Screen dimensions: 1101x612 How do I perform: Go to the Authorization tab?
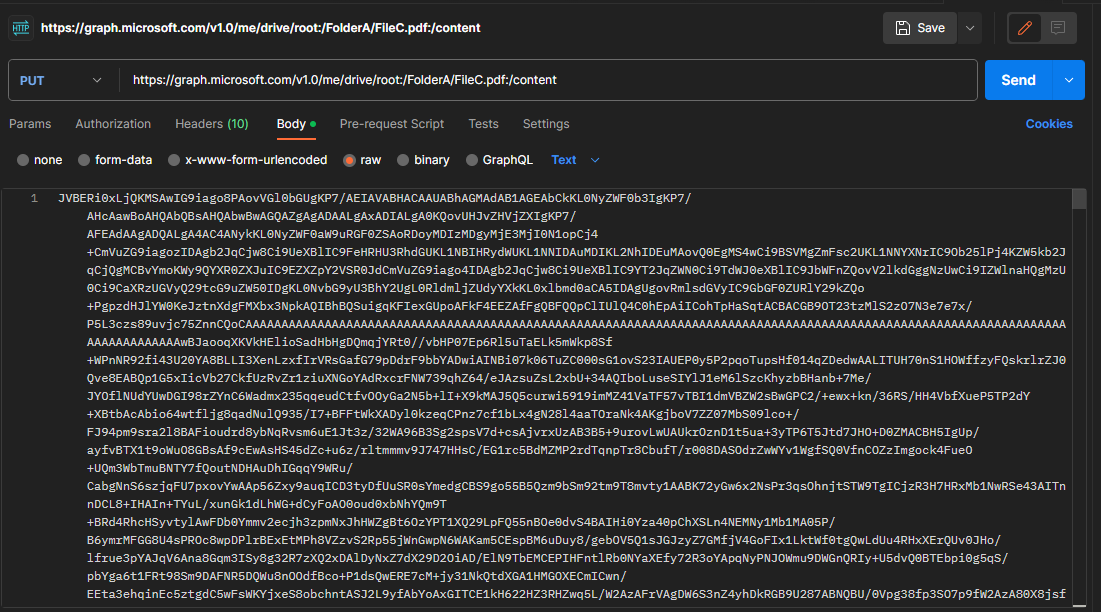(113, 124)
